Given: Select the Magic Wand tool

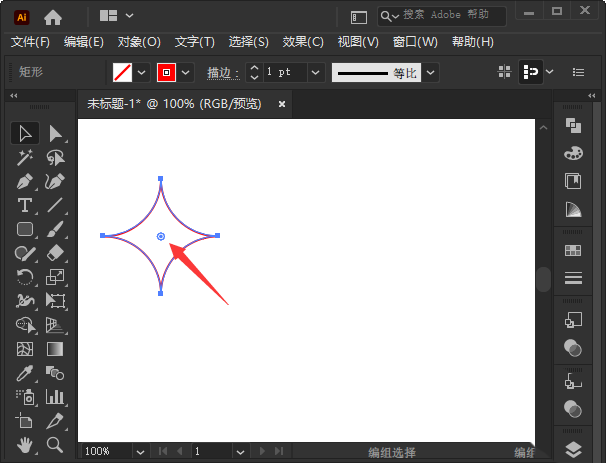Looking at the screenshot, I should pyautogui.click(x=25, y=158).
